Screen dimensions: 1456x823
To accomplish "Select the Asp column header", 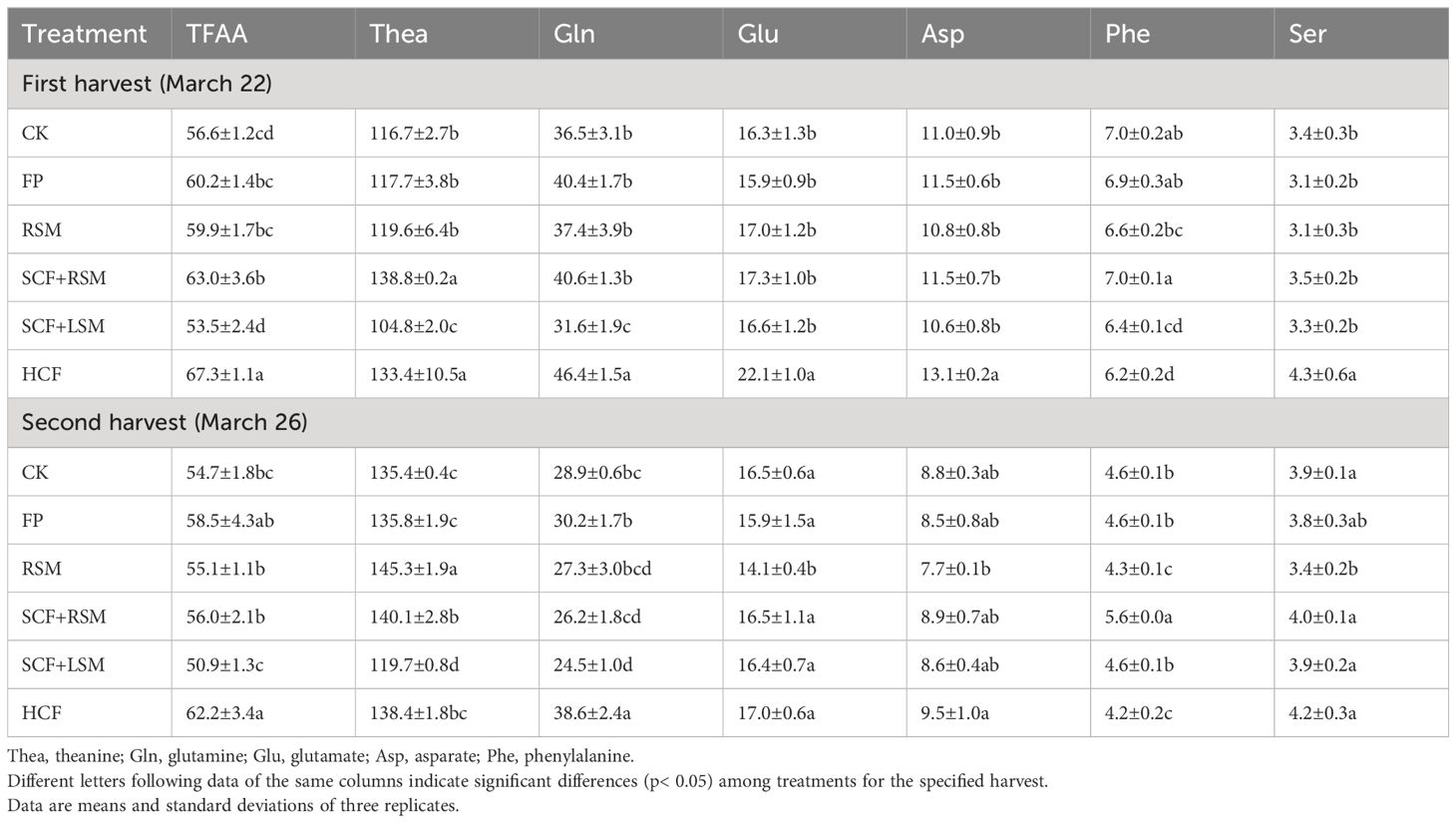I will pyautogui.click(x=998, y=34).
